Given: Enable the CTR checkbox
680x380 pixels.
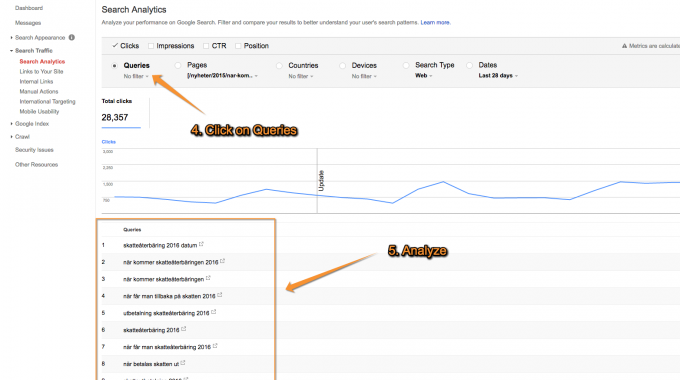Looking at the screenshot, I should point(206,46).
